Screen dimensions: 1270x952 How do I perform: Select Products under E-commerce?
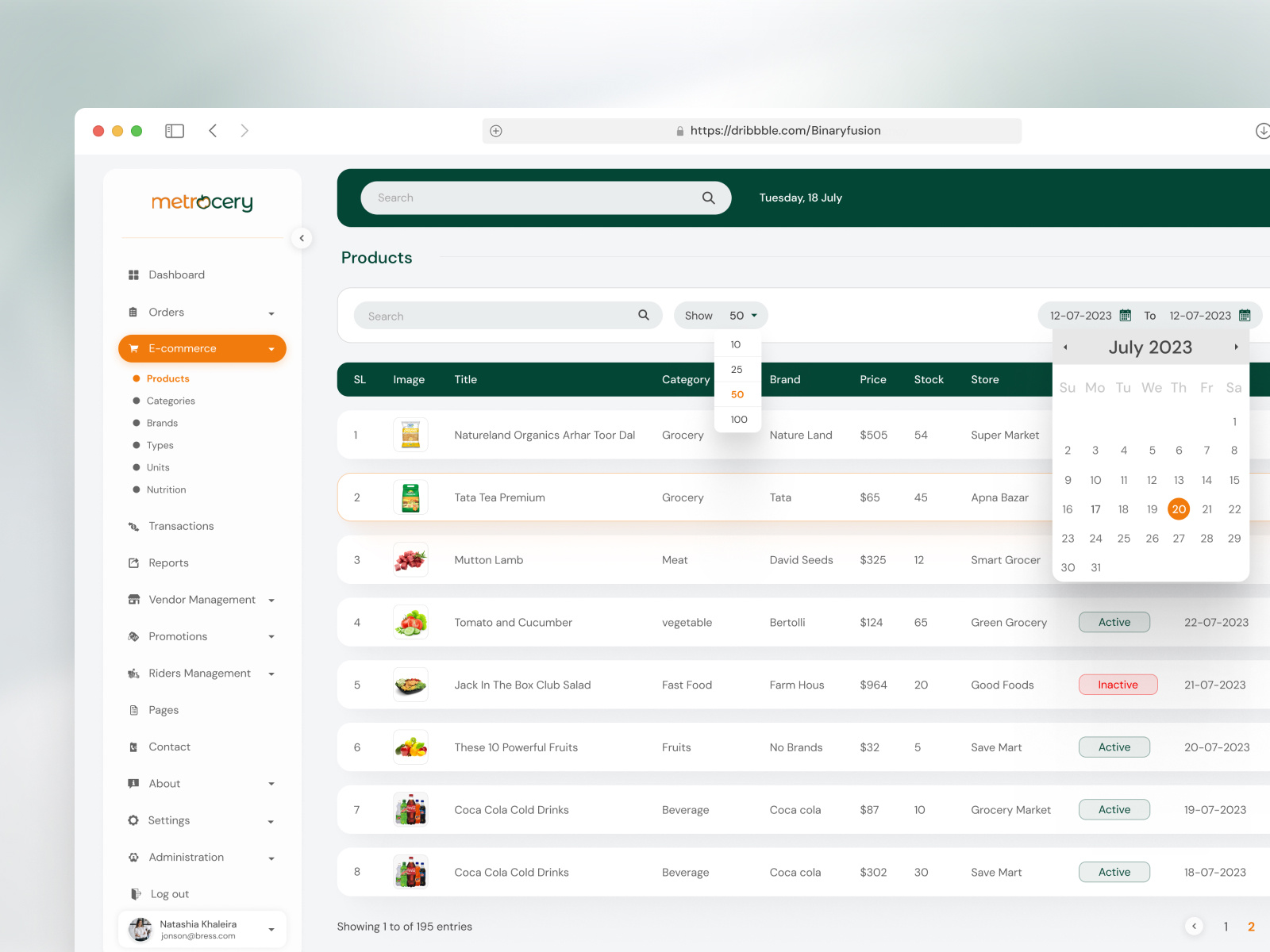tap(168, 378)
